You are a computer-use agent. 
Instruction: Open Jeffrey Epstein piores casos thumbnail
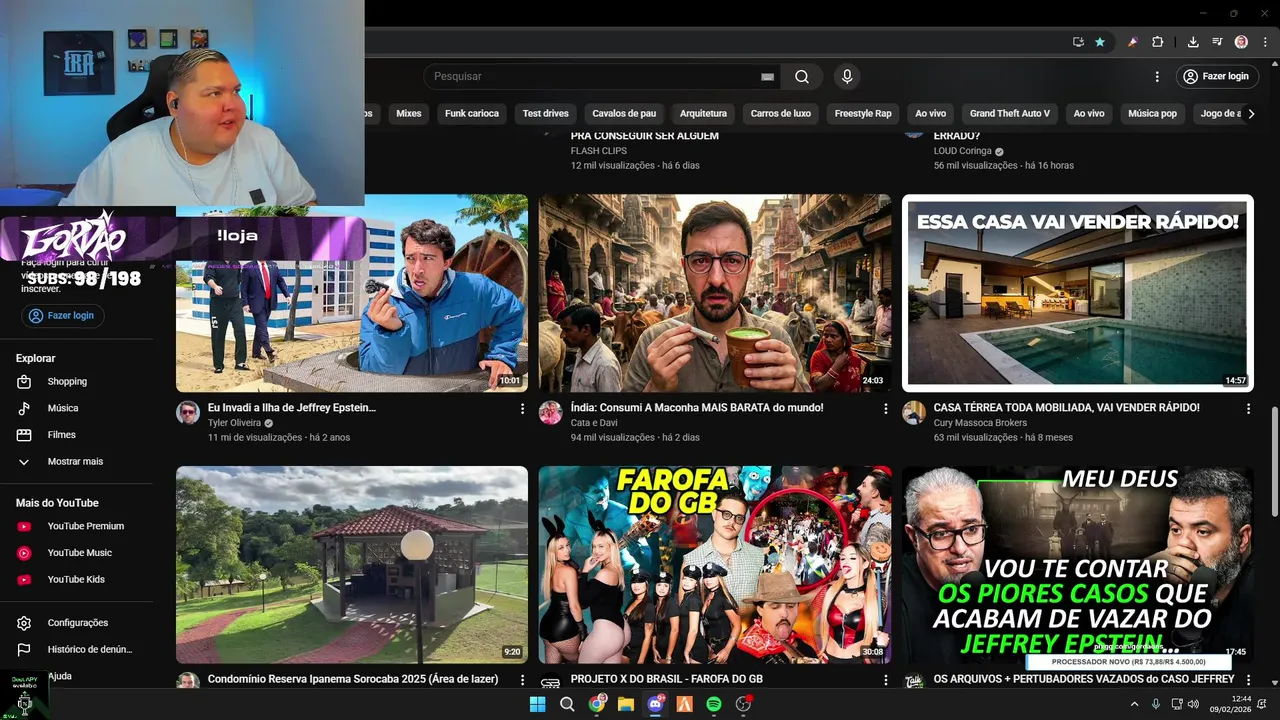pyautogui.click(x=1078, y=565)
